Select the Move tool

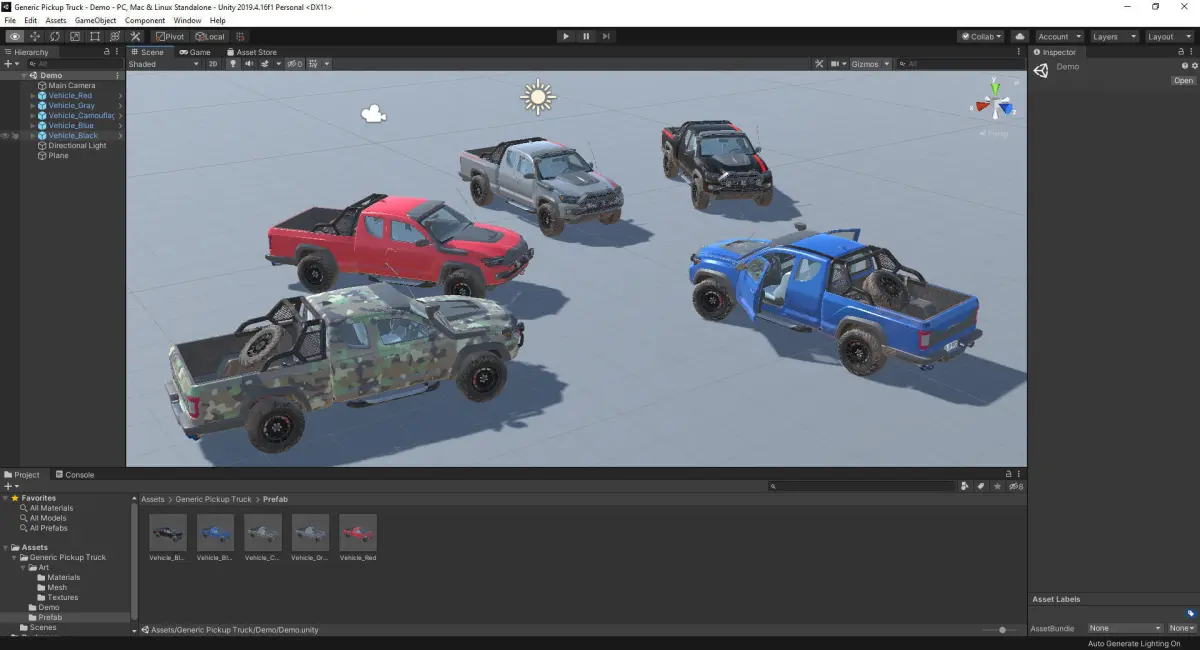click(35, 36)
